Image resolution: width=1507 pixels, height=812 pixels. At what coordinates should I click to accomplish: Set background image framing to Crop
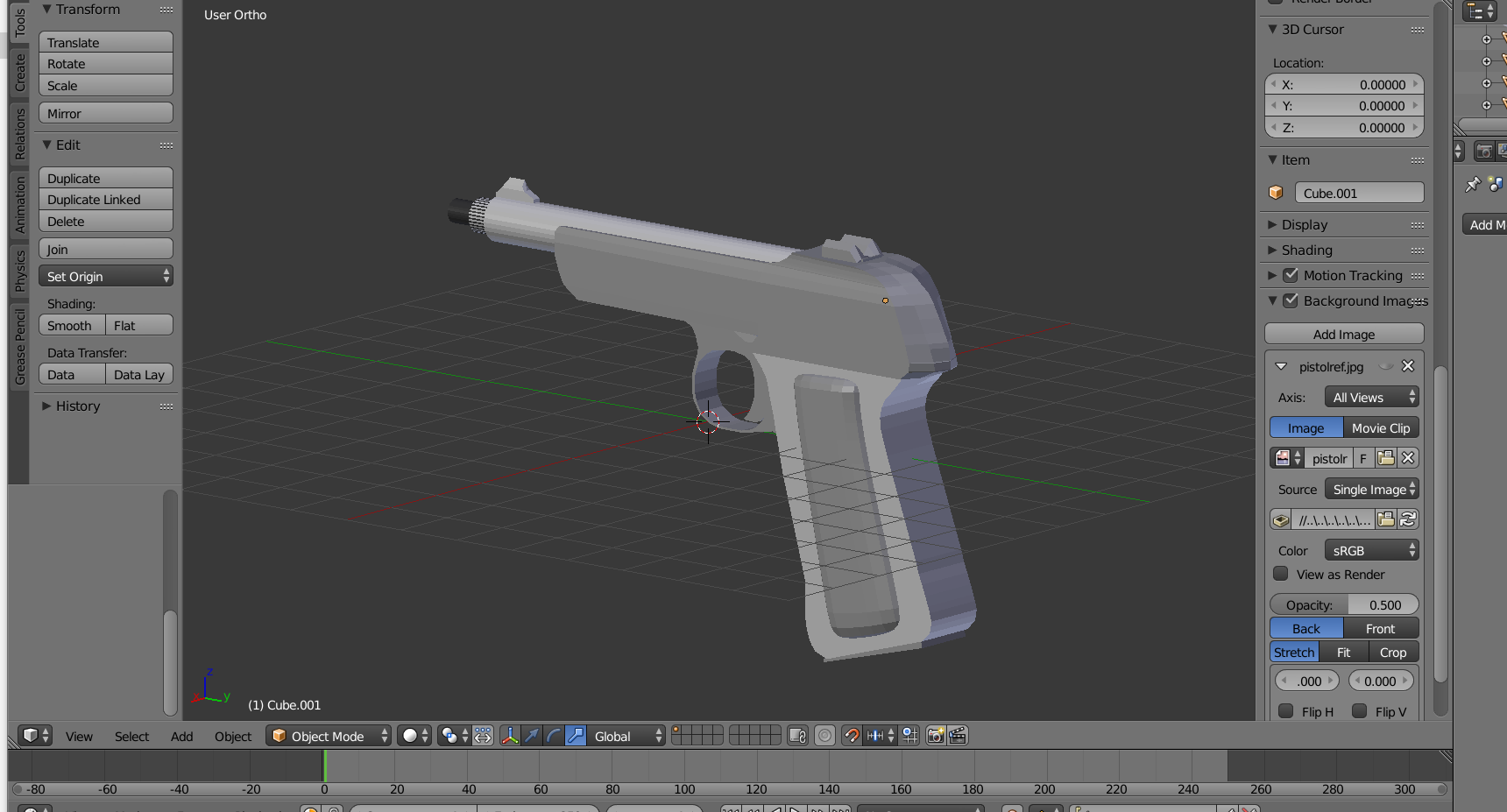(x=1393, y=652)
